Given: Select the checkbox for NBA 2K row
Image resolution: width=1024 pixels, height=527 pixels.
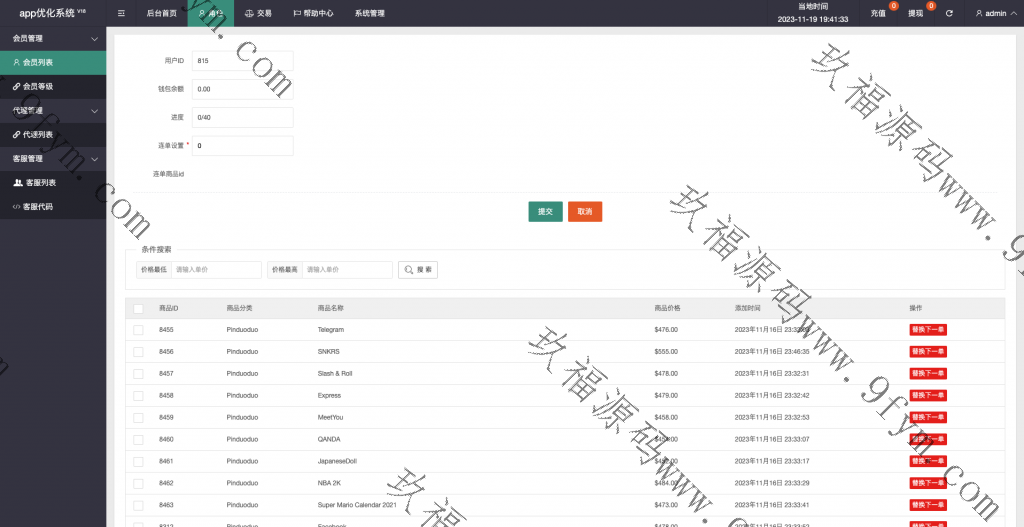Looking at the screenshot, I should click(138, 483).
